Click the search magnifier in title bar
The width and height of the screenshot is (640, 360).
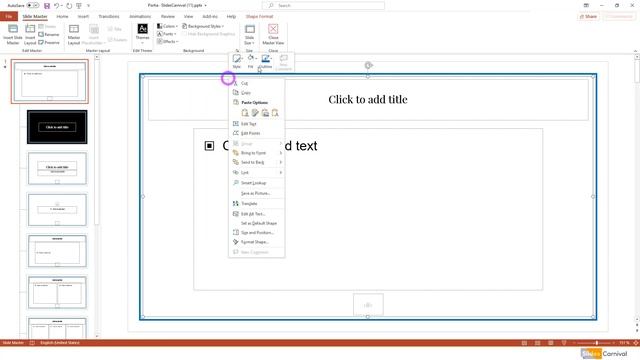click(271, 6)
